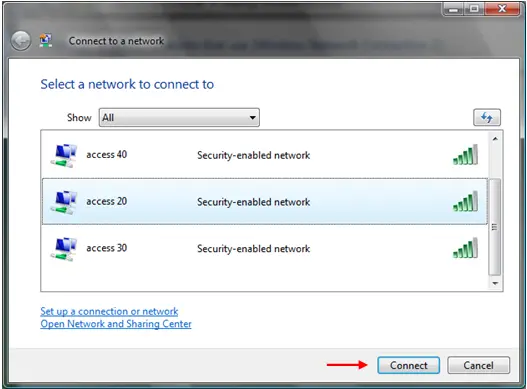The width and height of the screenshot is (527, 389).
Task: Click access 20 signal strength bars
Action: click(465, 201)
